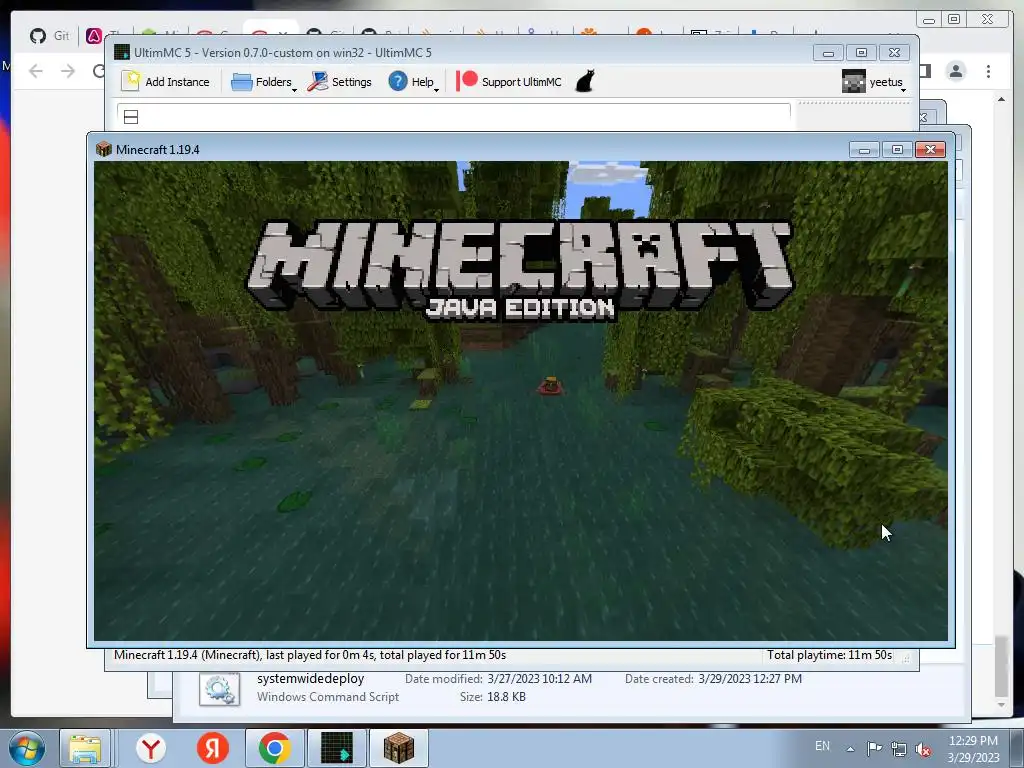Click the EN language indicator in the tray
The image size is (1024, 768).
(822, 746)
